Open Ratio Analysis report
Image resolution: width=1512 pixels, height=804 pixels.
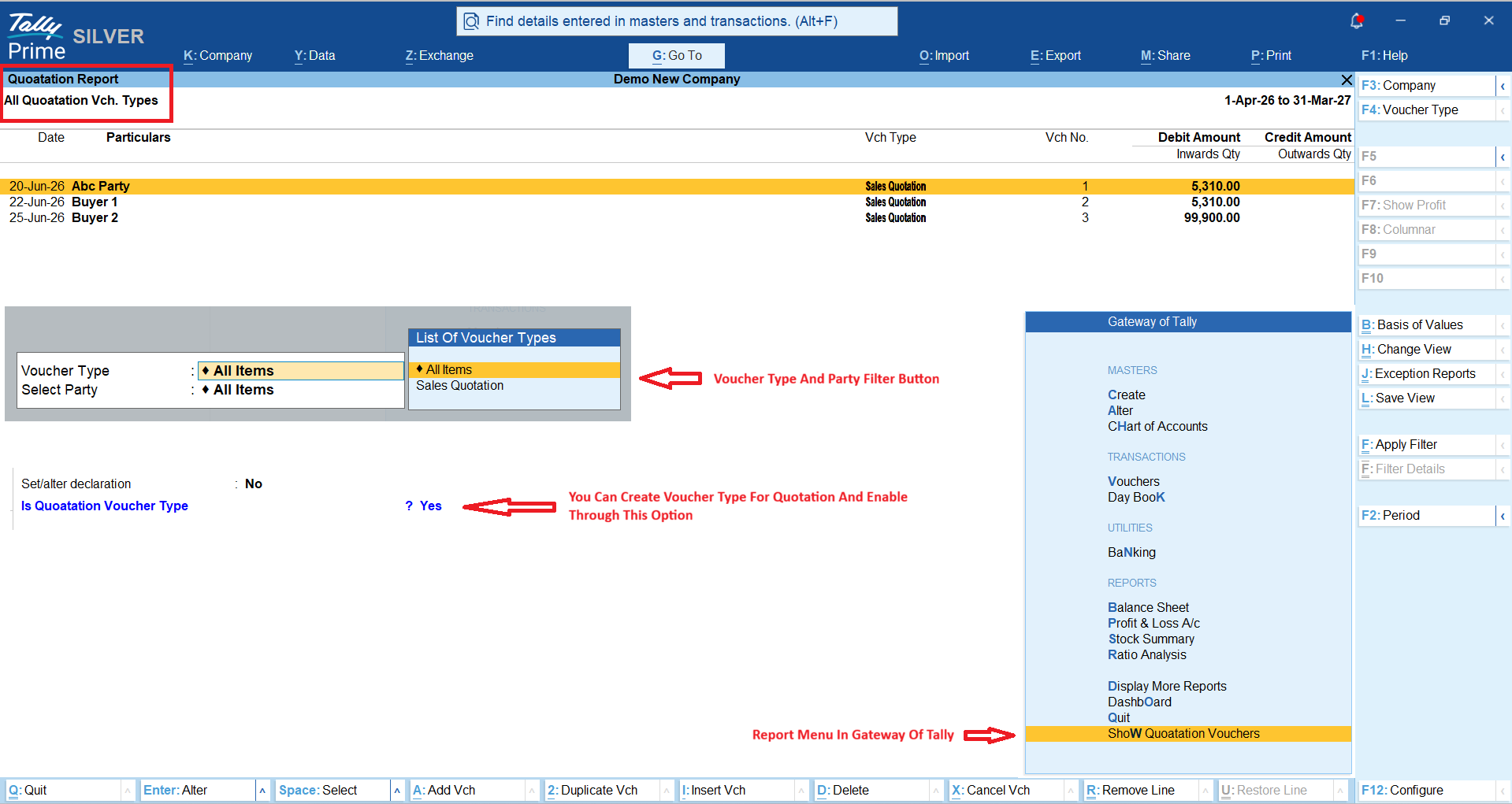(1146, 655)
